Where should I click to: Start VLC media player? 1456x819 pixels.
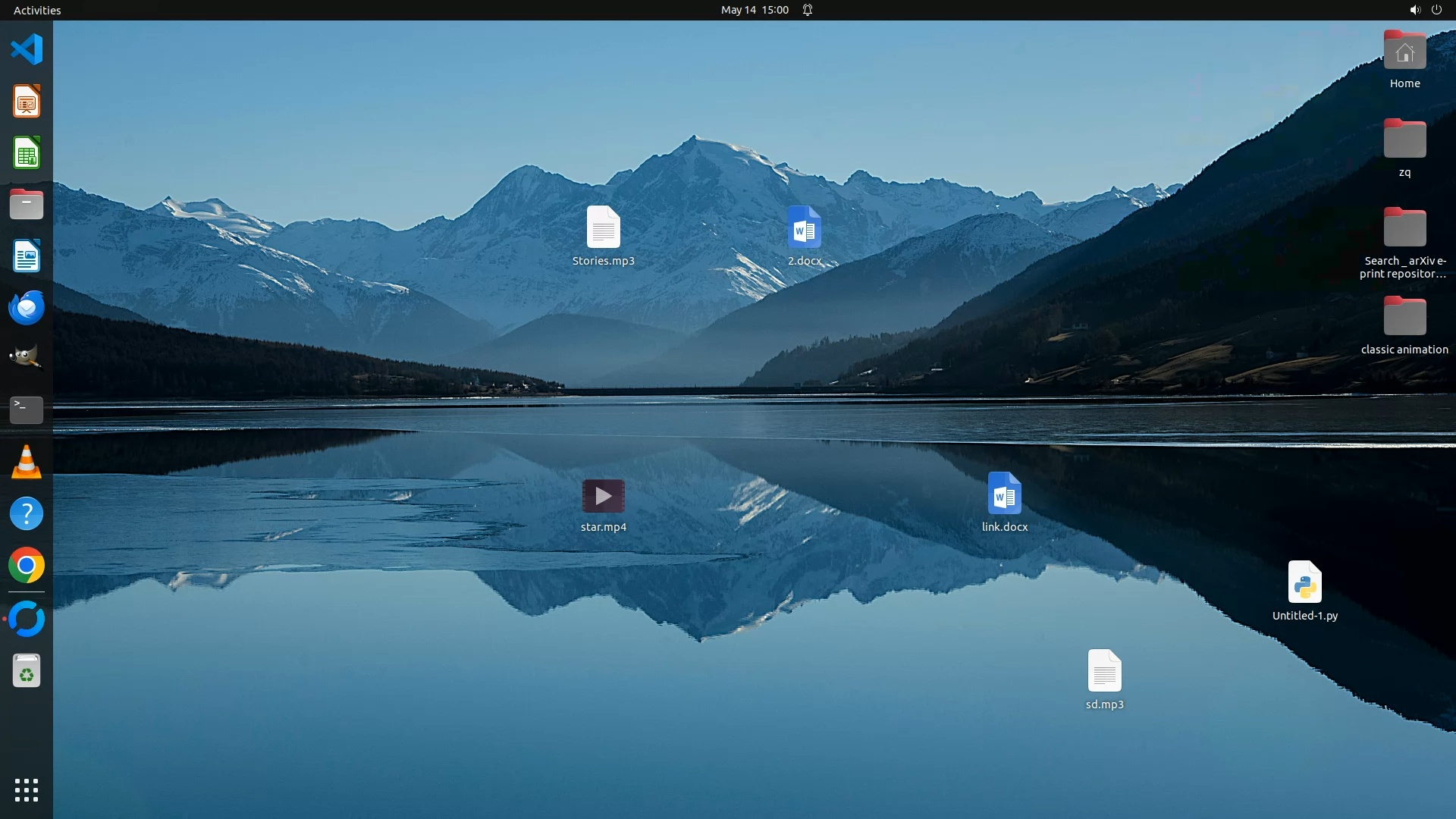(x=27, y=462)
